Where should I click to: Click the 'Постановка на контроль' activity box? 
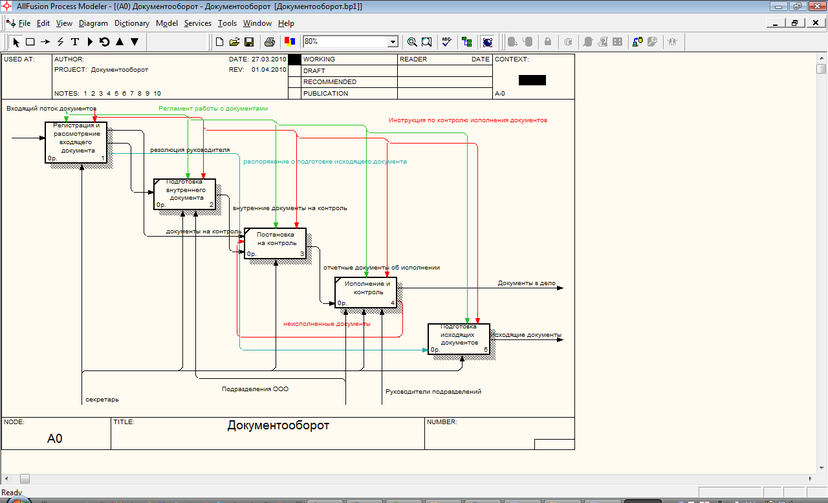point(275,243)
